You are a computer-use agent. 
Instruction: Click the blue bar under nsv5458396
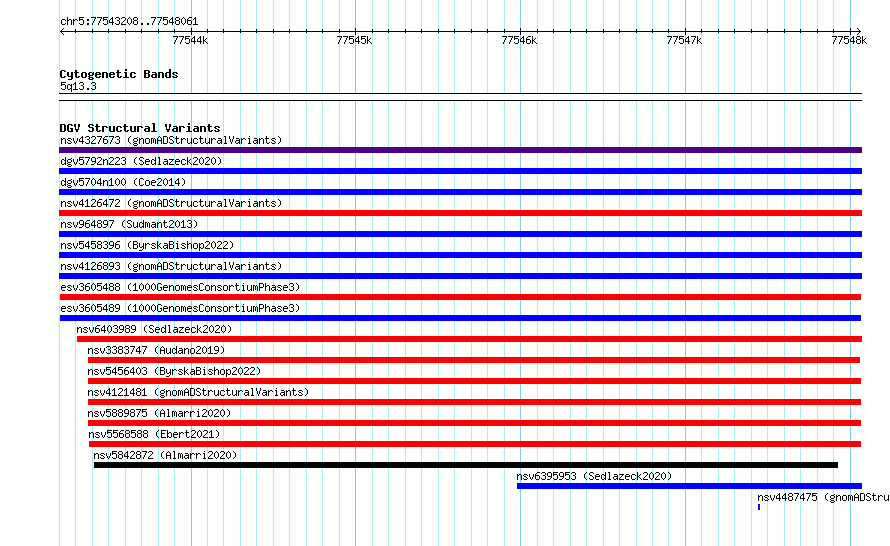(x=460, y=255)
